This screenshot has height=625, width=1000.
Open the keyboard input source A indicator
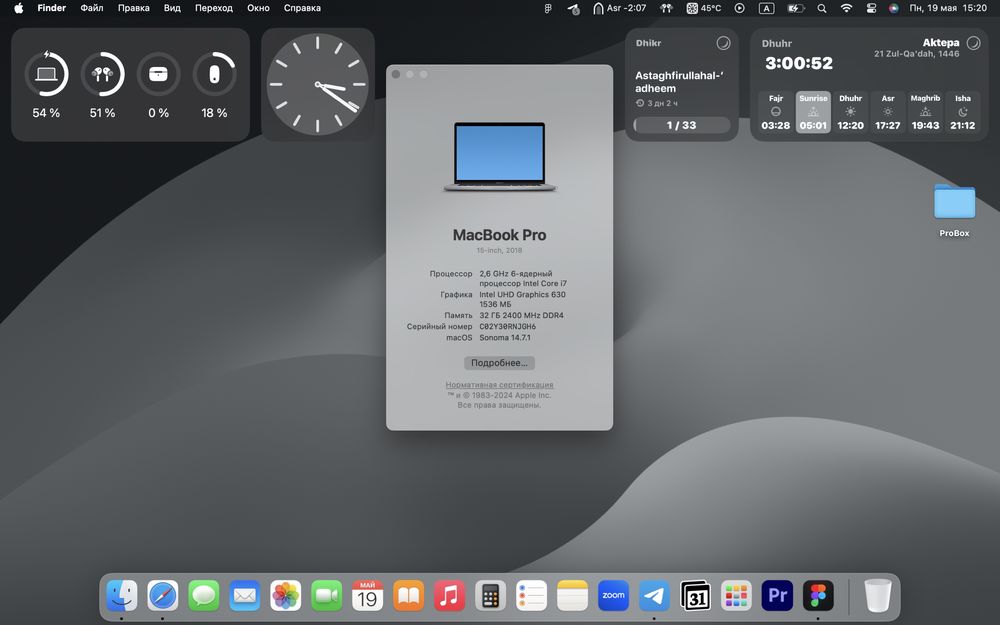(767, 8)
